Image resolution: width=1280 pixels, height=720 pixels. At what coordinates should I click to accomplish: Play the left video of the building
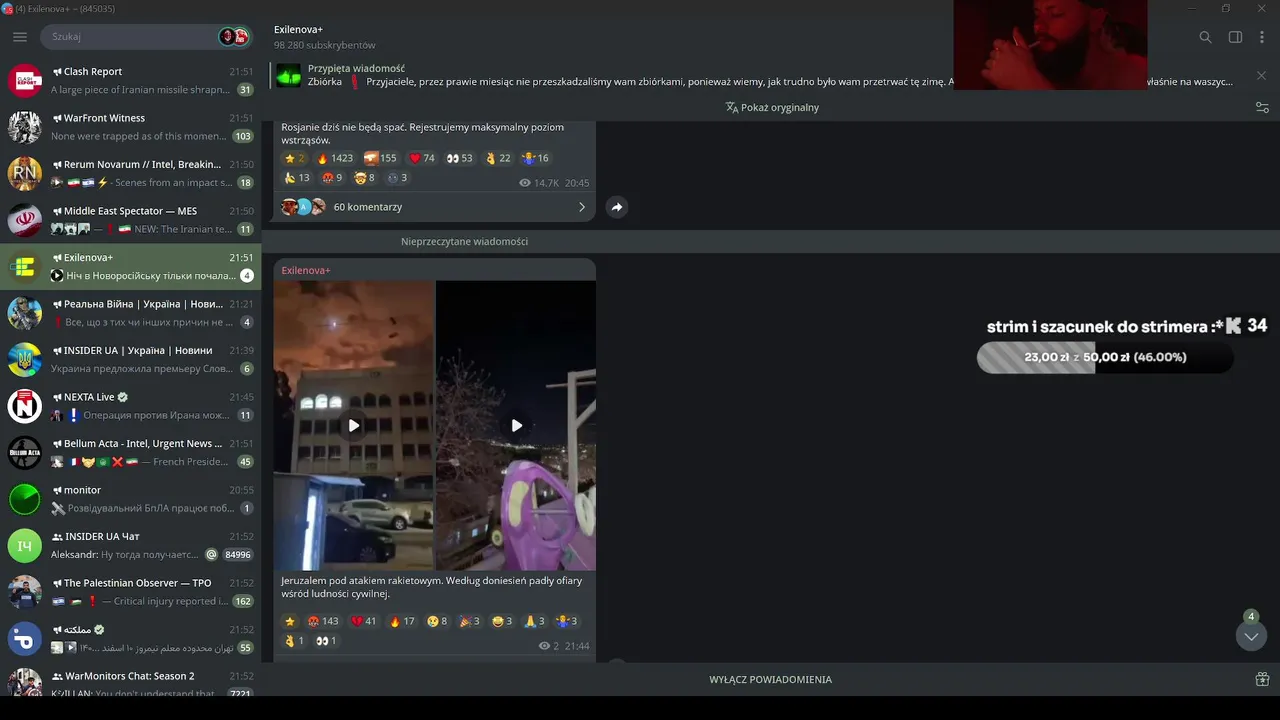click(354, 426)
